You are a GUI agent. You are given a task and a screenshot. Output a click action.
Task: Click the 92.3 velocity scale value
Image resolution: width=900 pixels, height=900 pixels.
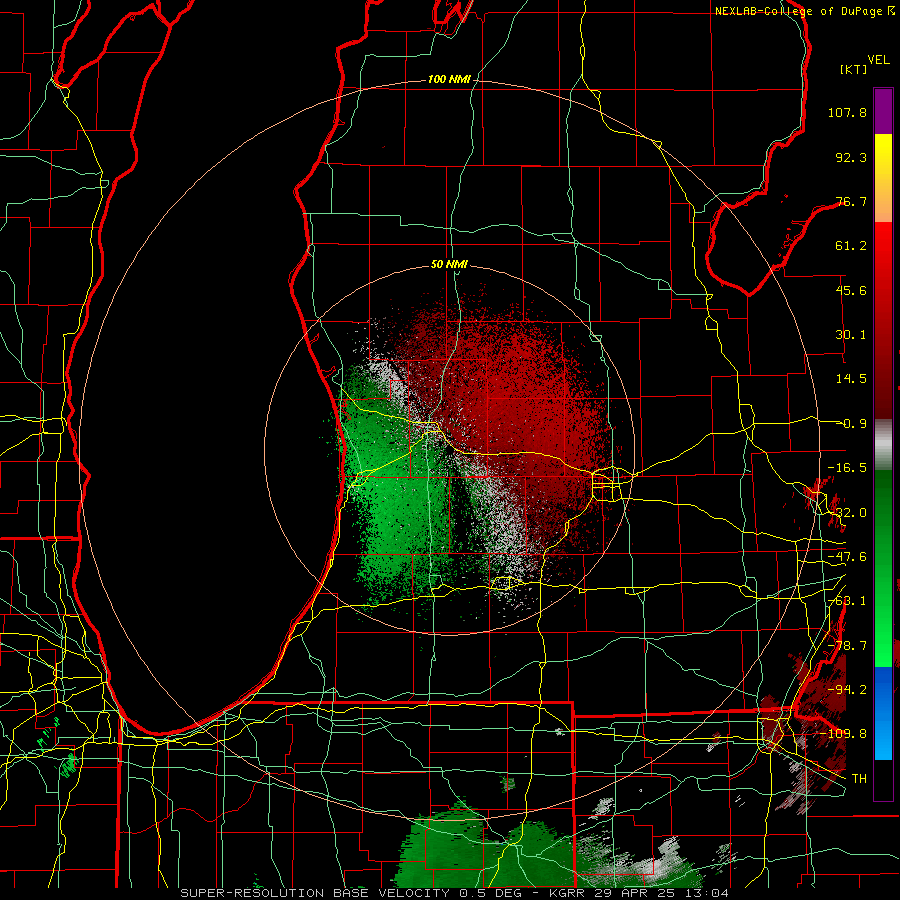coord(851,157)
